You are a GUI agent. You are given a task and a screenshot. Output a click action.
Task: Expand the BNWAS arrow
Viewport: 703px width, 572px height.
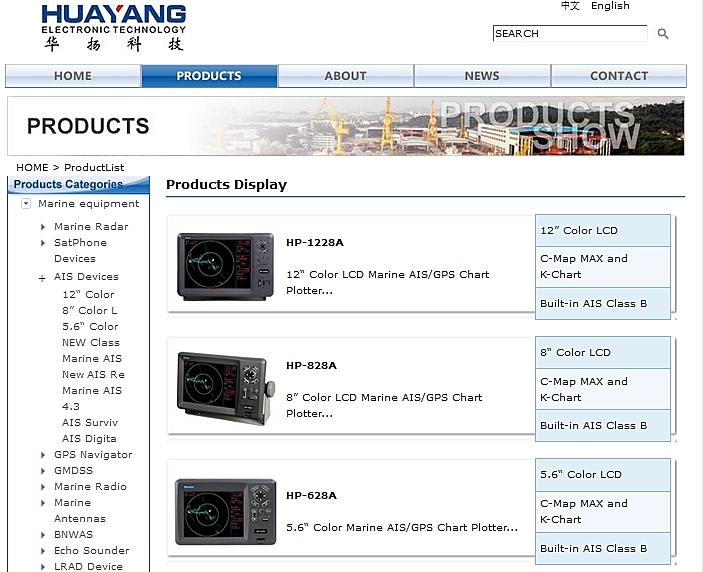(43, 535)
